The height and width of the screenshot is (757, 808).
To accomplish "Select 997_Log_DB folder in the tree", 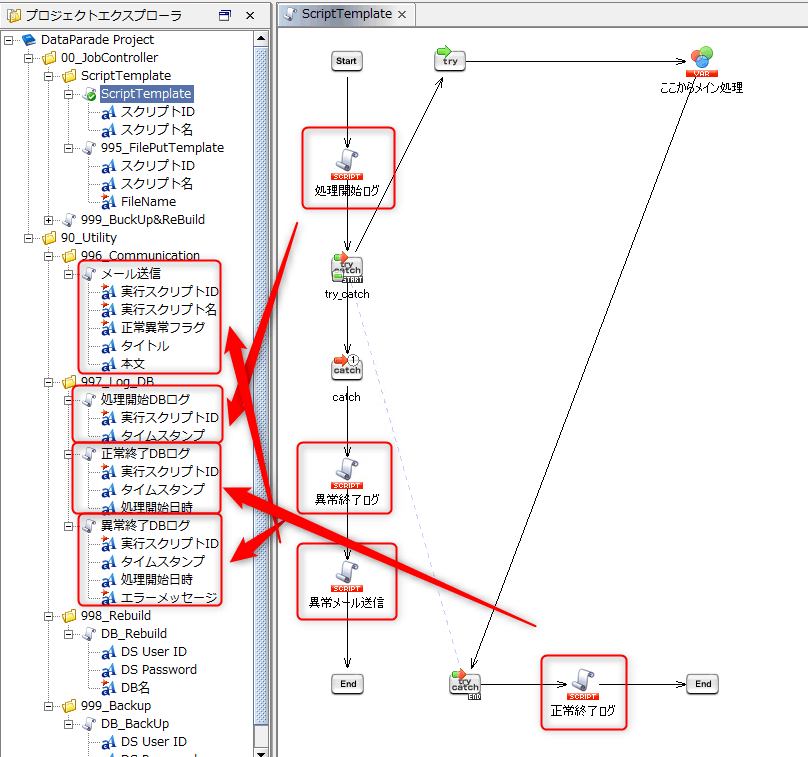I will 117,382.
